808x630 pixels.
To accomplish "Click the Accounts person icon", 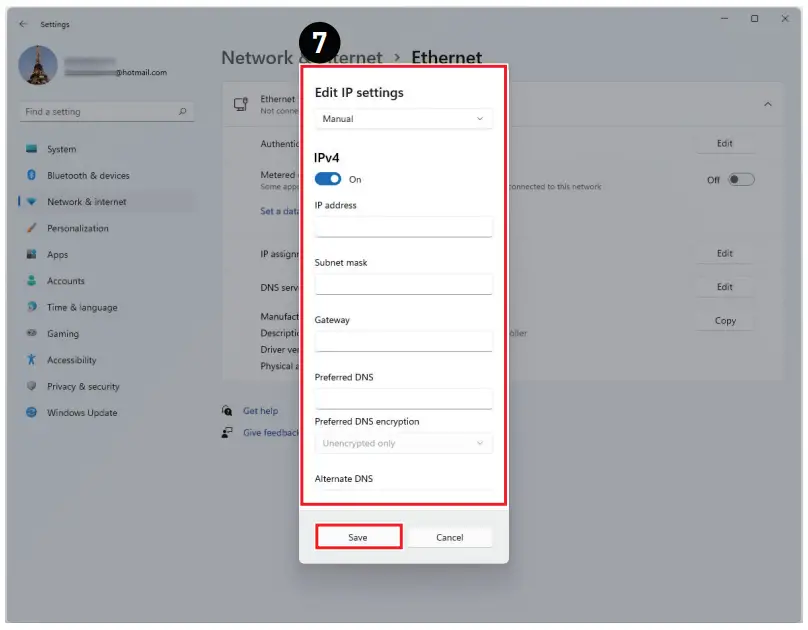I will (x=32, y=281).
